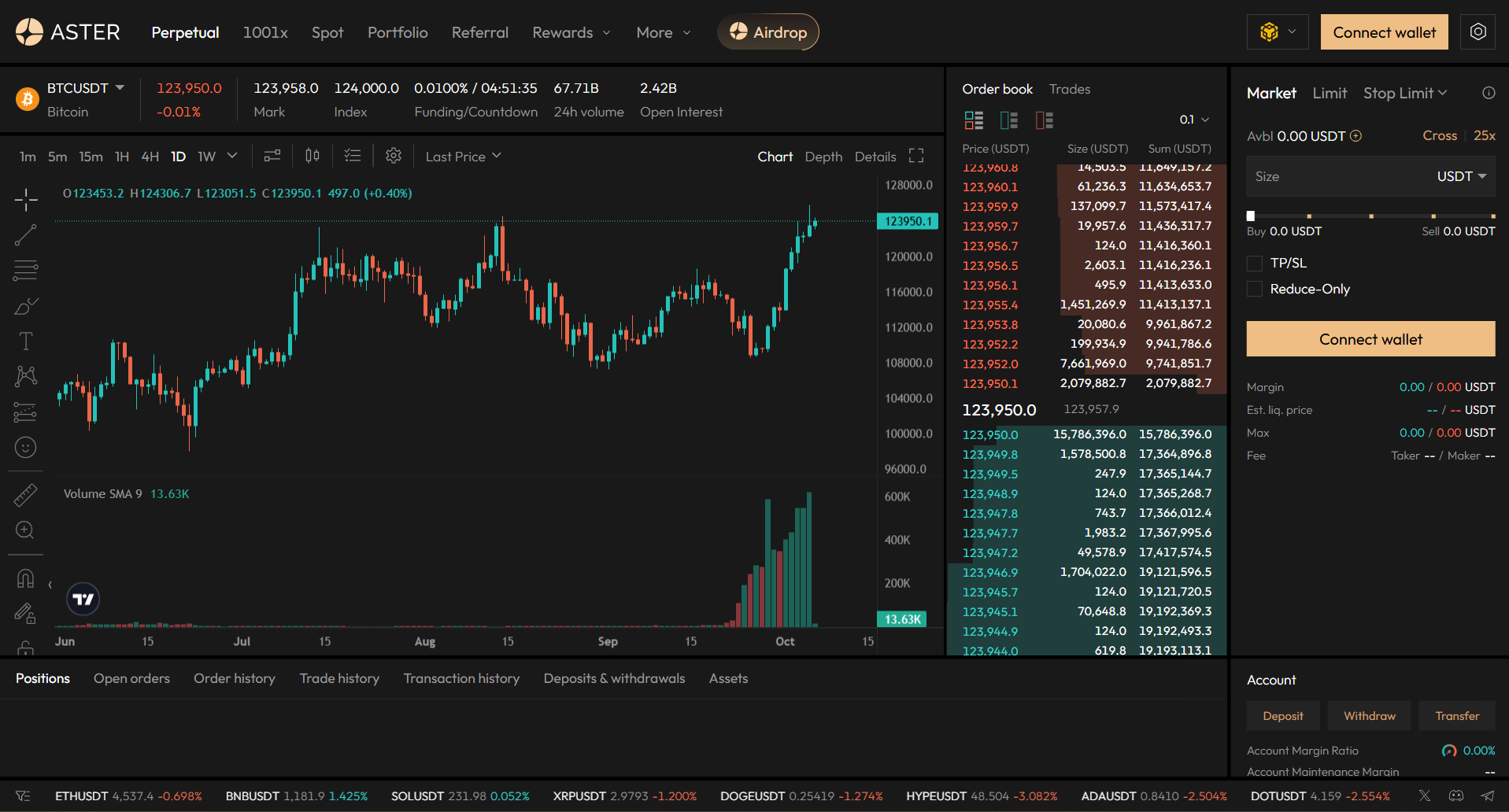
Task: Click the Airdrop button
Action: [767, 32]
